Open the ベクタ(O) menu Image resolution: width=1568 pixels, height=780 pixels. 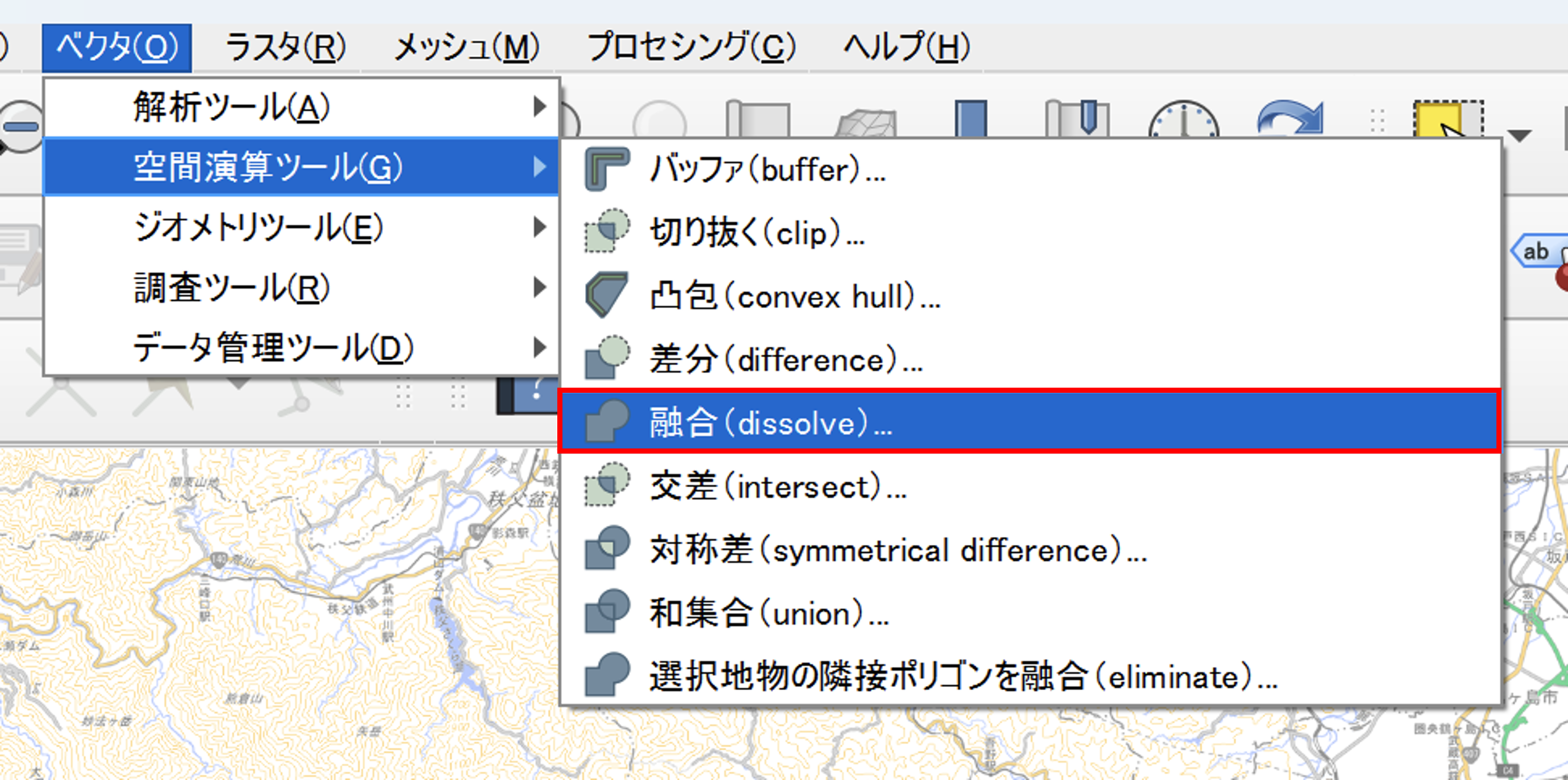[x=117, y=47]
